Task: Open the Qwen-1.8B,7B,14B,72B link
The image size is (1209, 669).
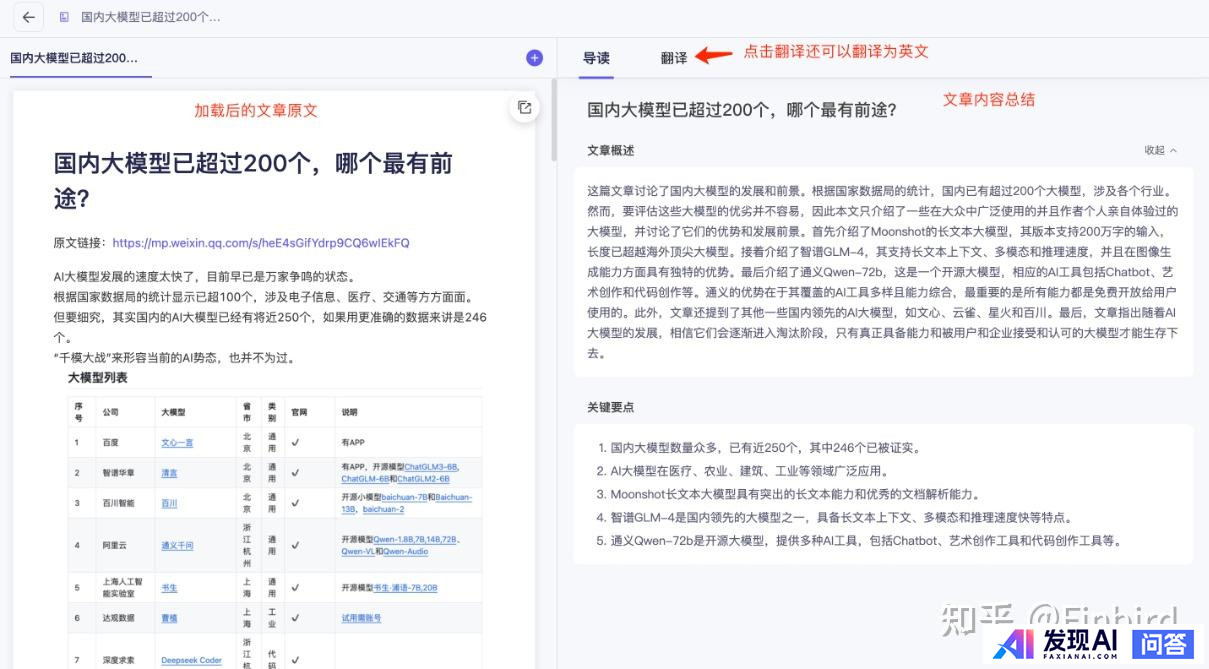Action: click(416, 540)
